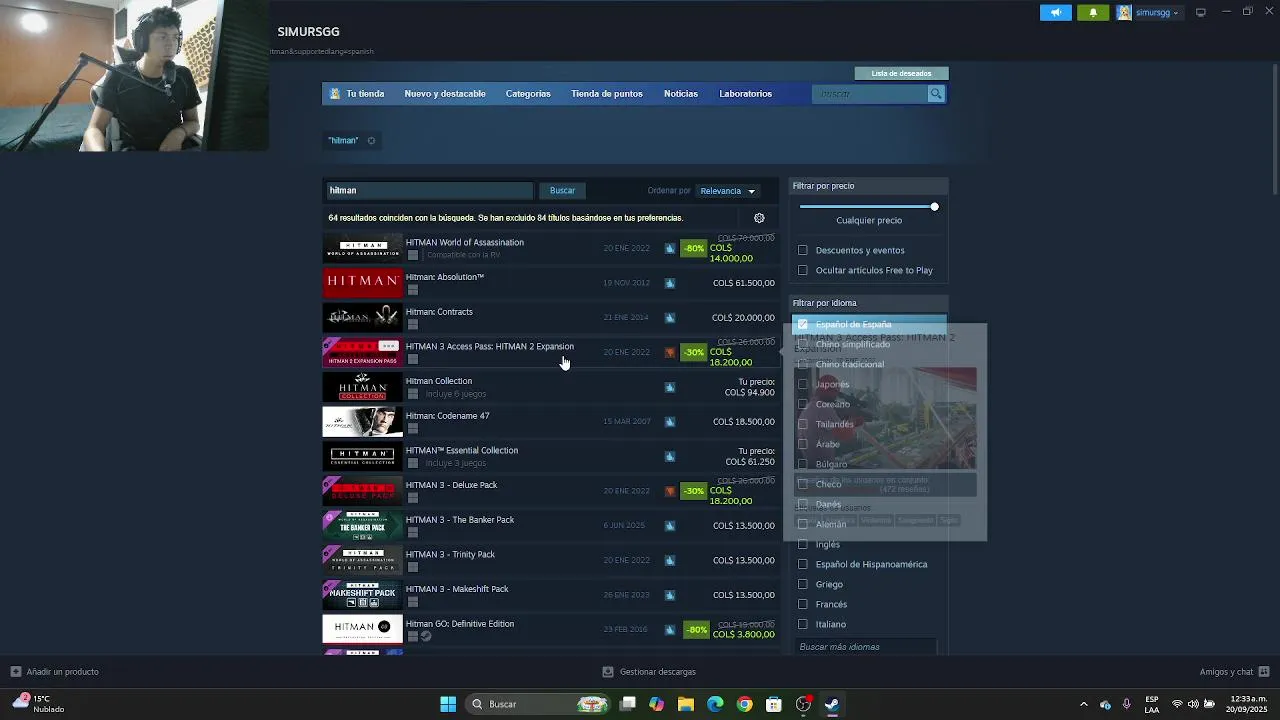The height and width of the screenshot is (720, 1280).
Task: Check Ocultar artículos Free to Play
Action: pyautogui.click(x=802, y=270)
